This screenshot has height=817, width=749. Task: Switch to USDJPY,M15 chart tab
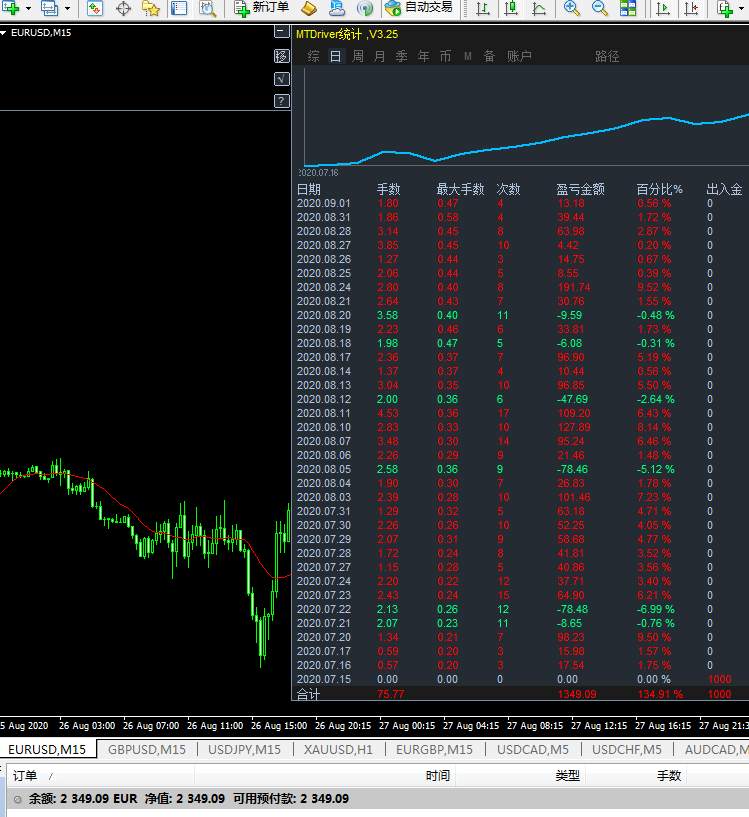tap(244, 749)
